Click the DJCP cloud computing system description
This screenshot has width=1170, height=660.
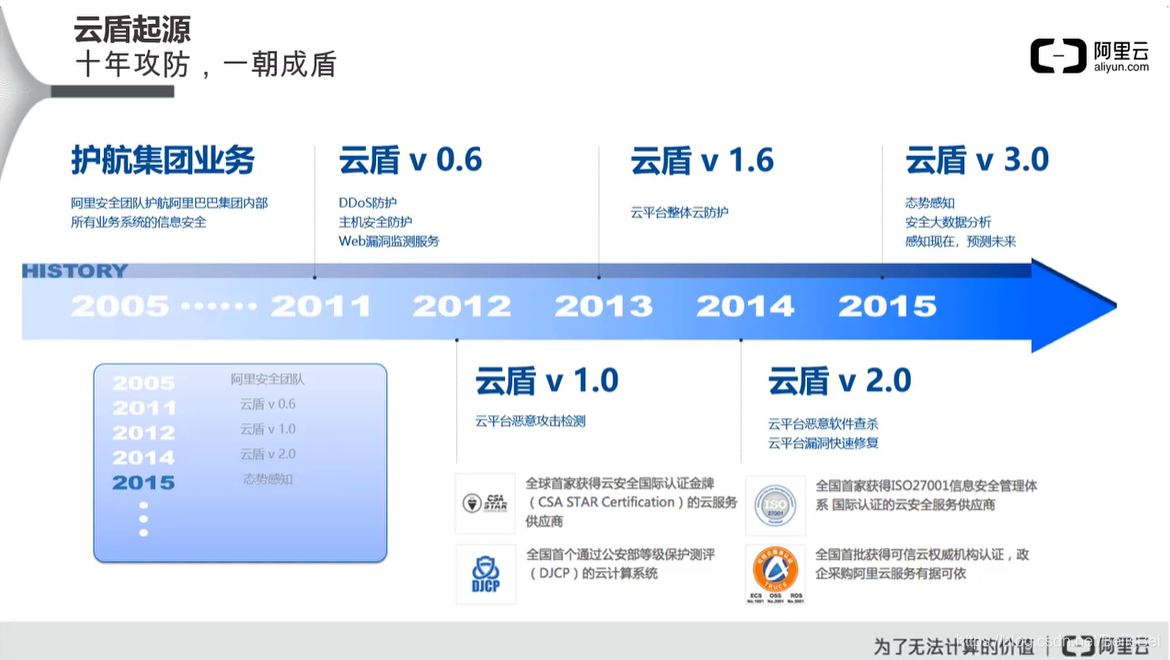pos(621,564)
